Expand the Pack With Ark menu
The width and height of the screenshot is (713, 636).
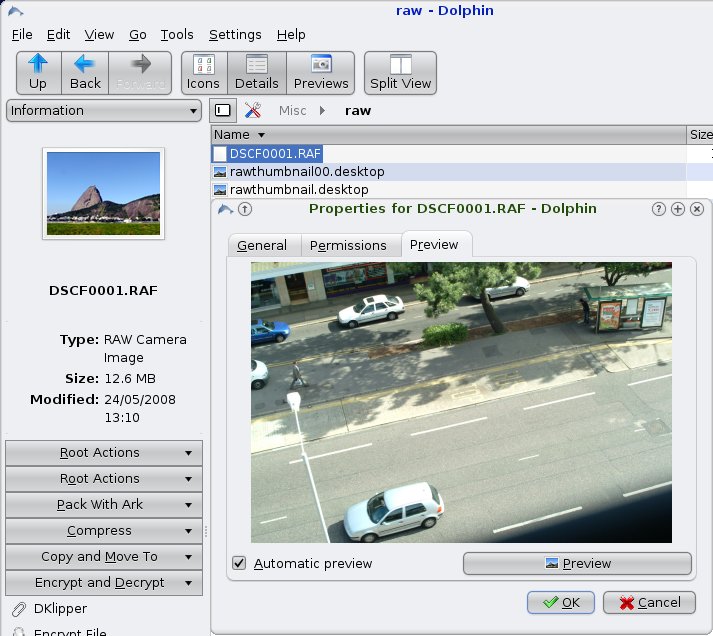coord(104,505)
